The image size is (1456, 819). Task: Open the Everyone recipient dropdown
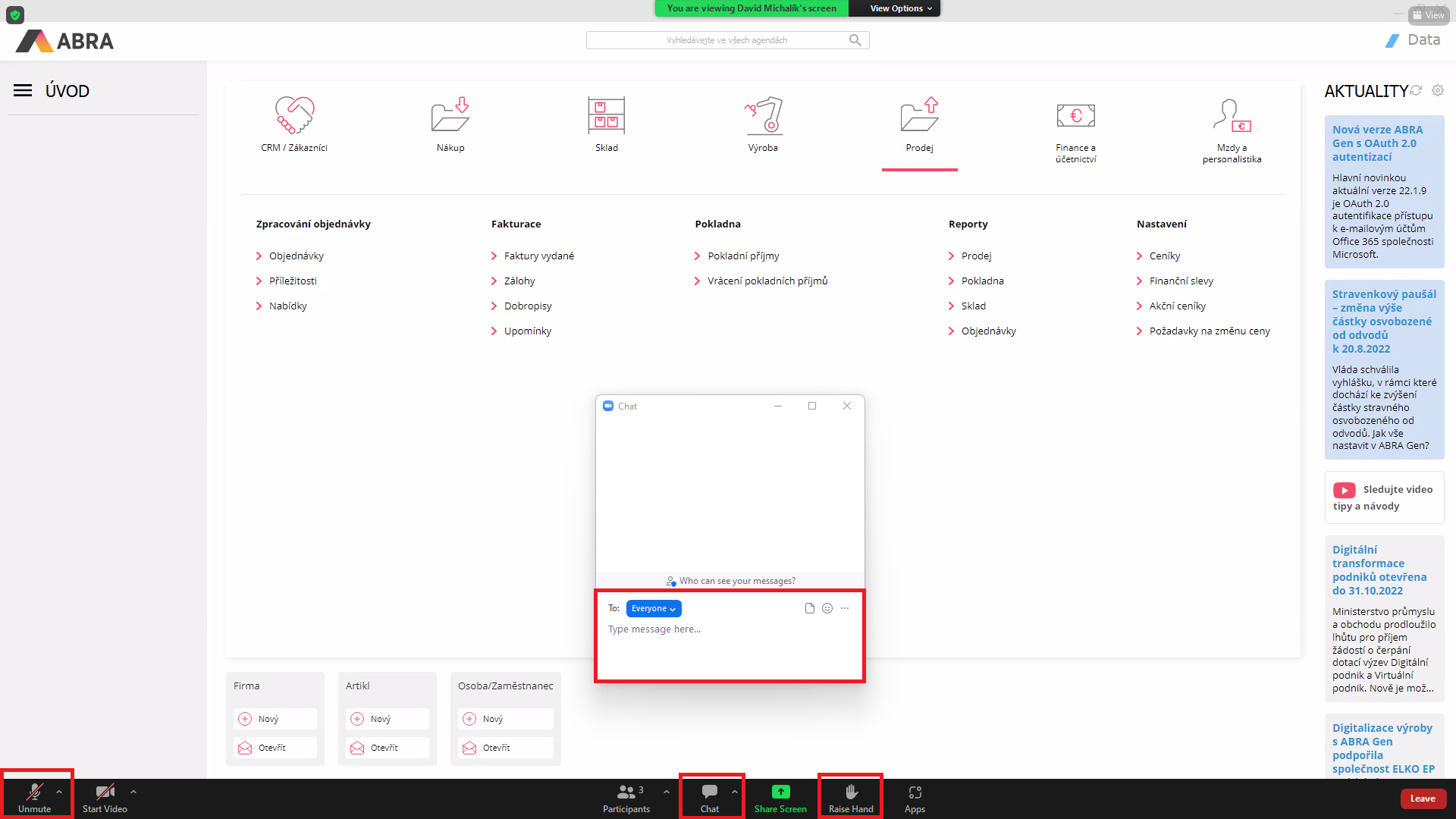point(653,608)
